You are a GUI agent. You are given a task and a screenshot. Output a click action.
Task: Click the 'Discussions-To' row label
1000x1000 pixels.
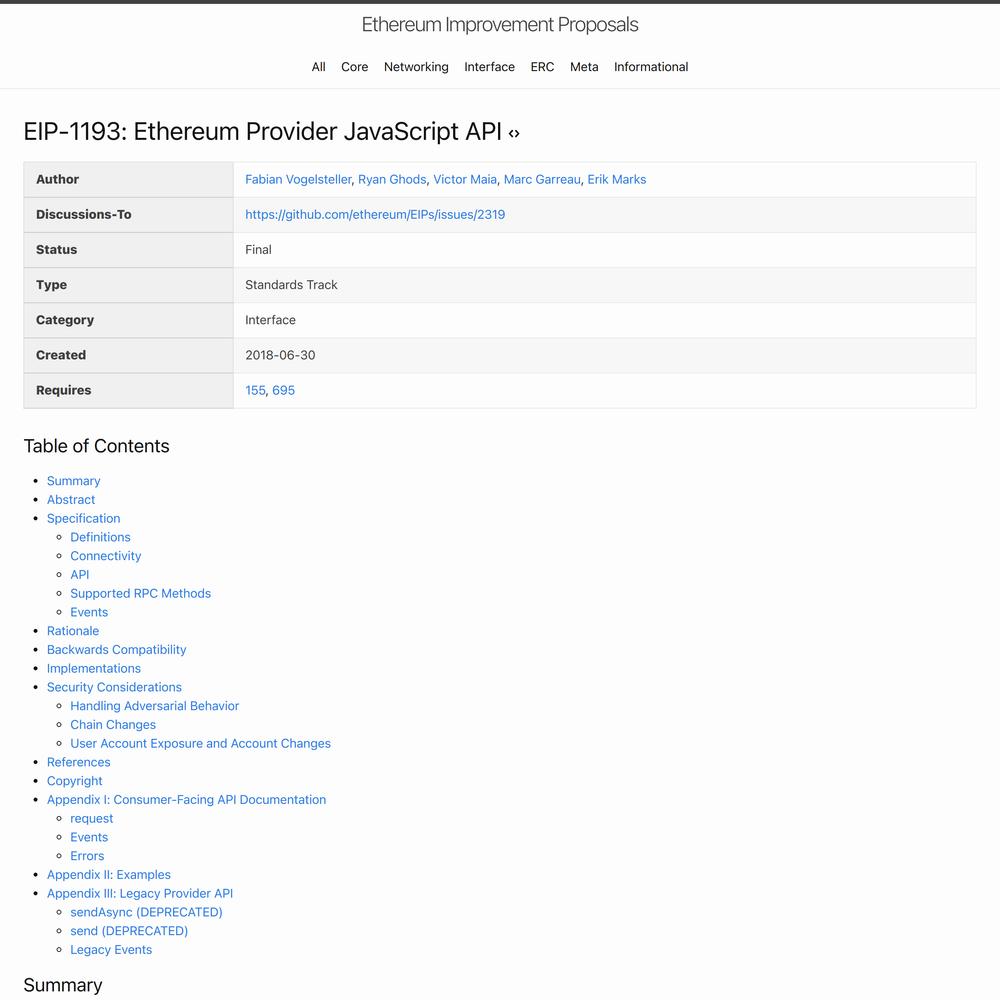(84, 214)
